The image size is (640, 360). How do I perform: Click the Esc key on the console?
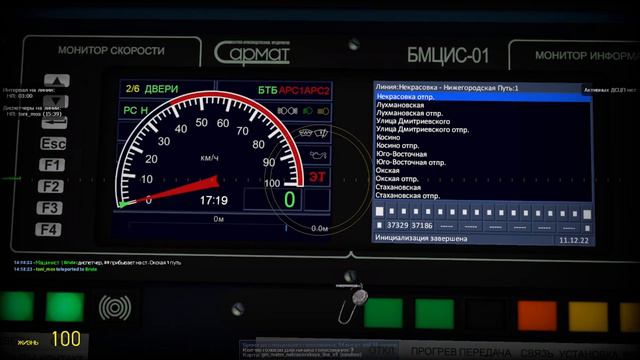click(x=53, y=144)
